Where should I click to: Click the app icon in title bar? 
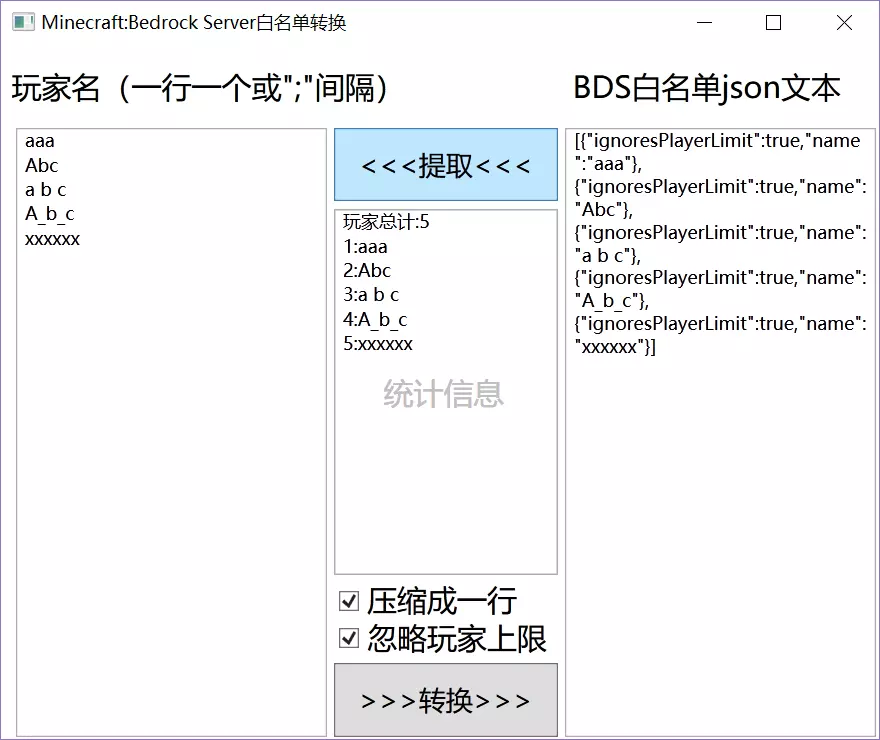click(23, 22)
